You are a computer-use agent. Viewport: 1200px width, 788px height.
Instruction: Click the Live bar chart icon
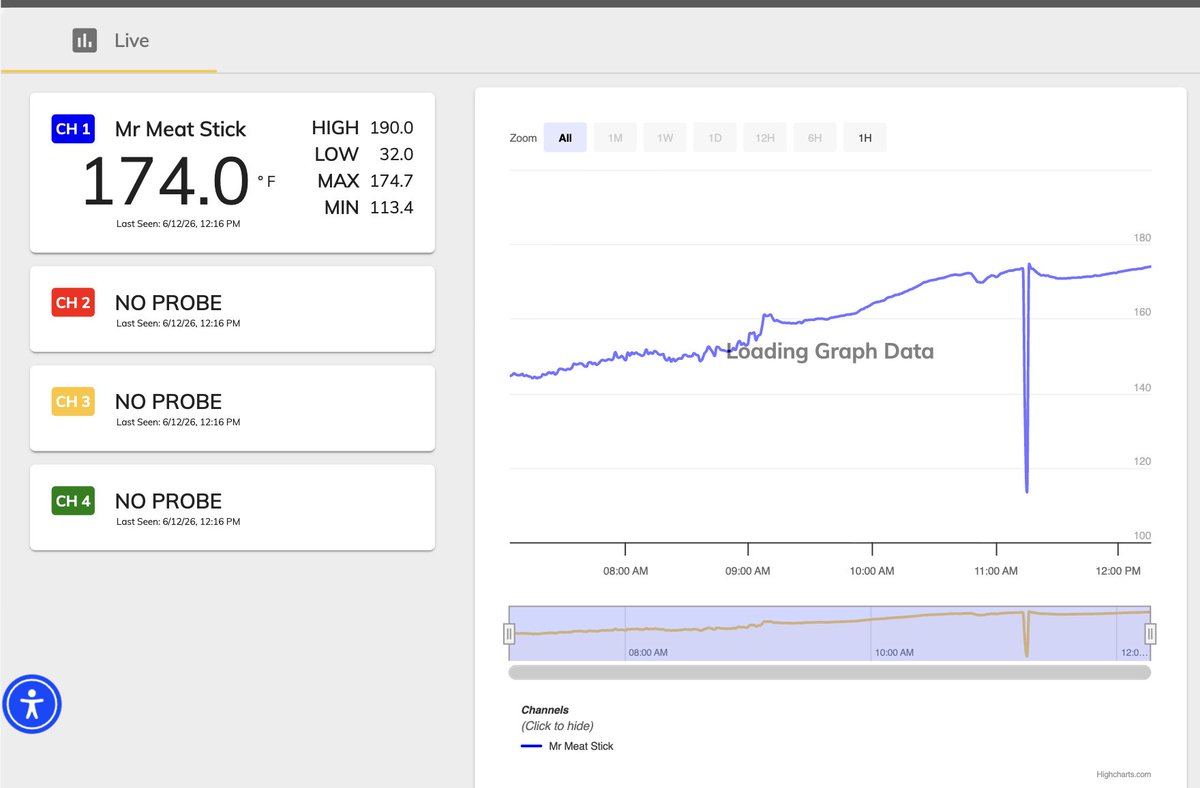click(x=85, y=41)
